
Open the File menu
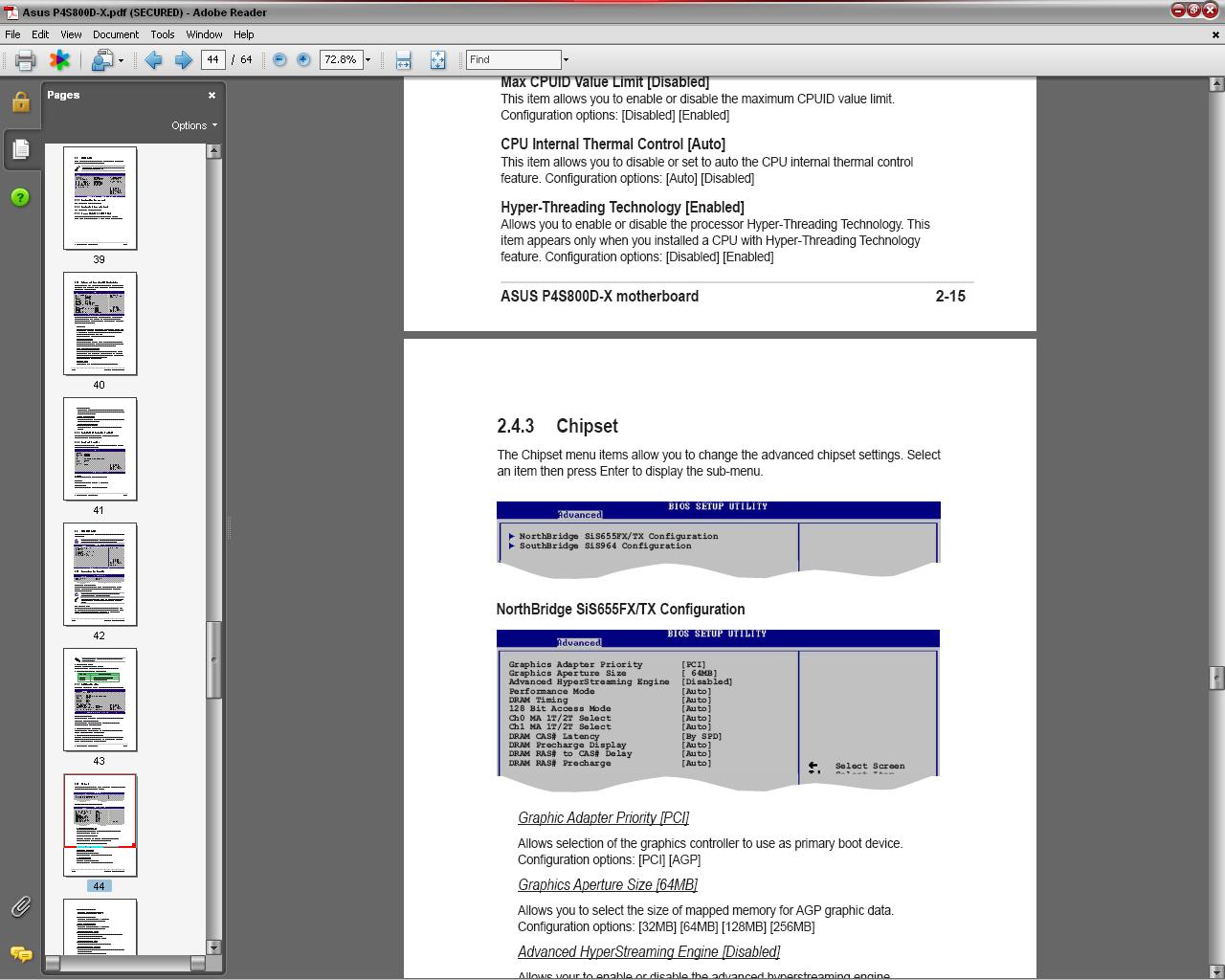tap(12, 34)
